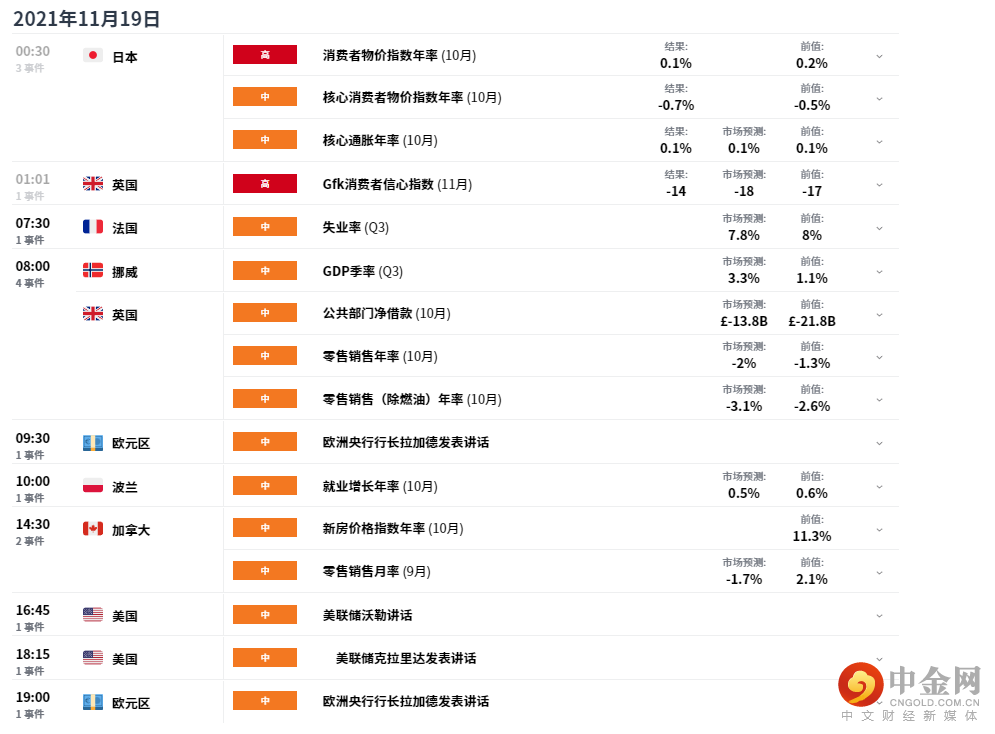Click orange 中 badge beside 公共部门净借款
This screenshot has width=995, height=734.
tap(265, 313)
